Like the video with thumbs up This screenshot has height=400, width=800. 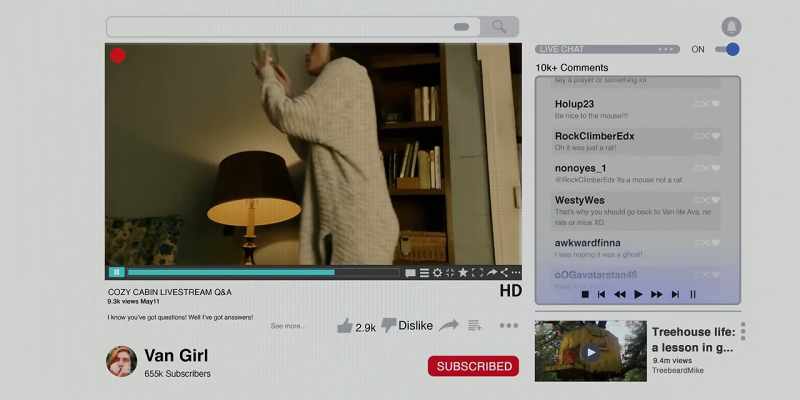(345, 326)
